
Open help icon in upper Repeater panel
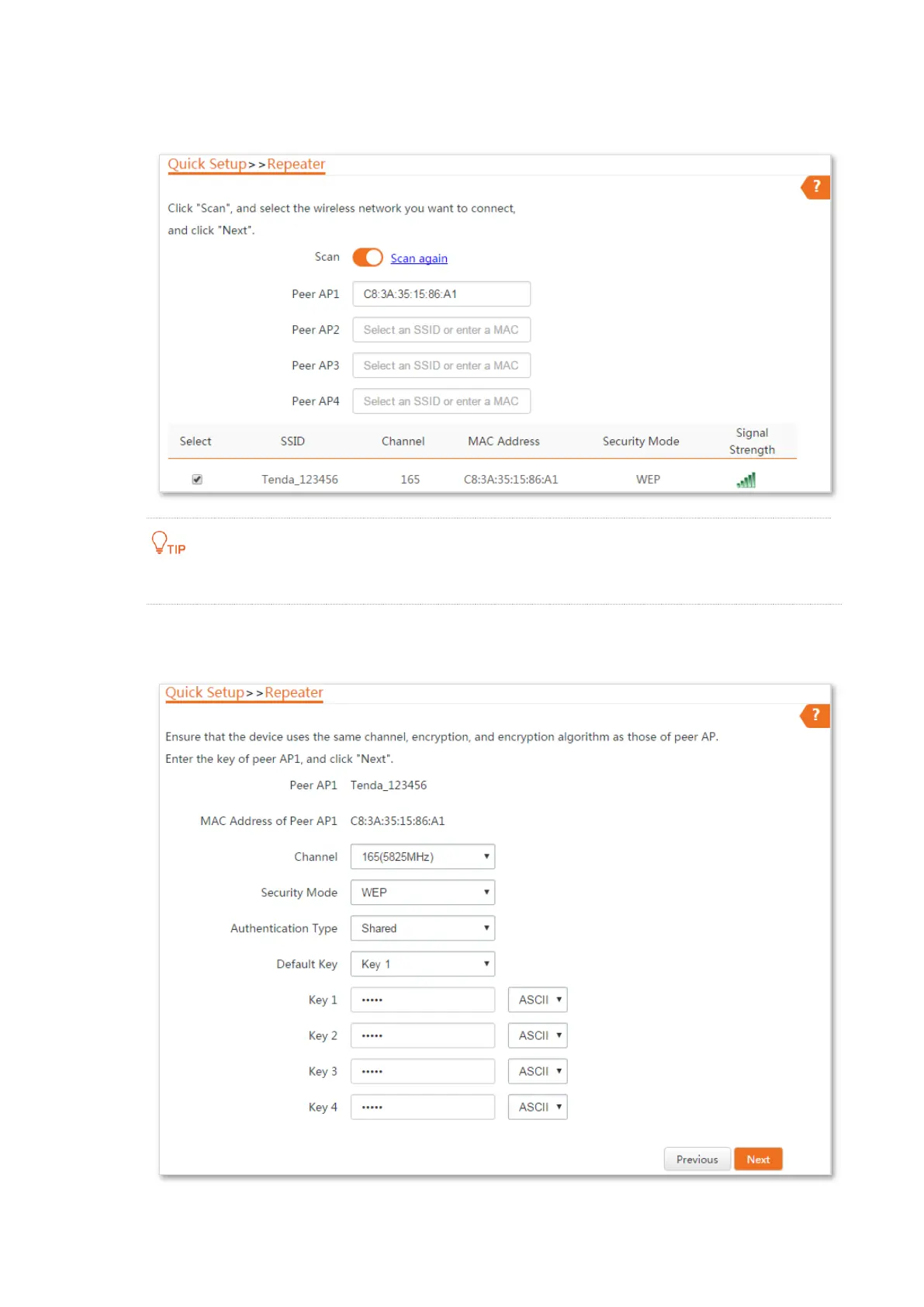tap(815, 187)
